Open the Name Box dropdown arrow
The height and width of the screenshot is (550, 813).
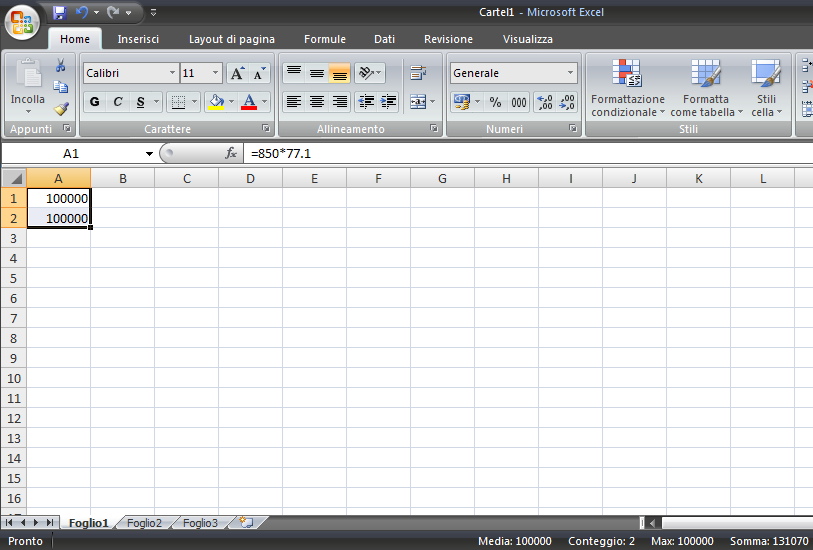coord(149,153)
